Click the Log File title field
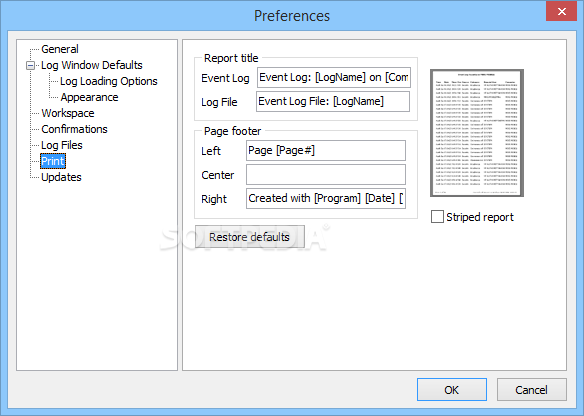 [333, 101]
